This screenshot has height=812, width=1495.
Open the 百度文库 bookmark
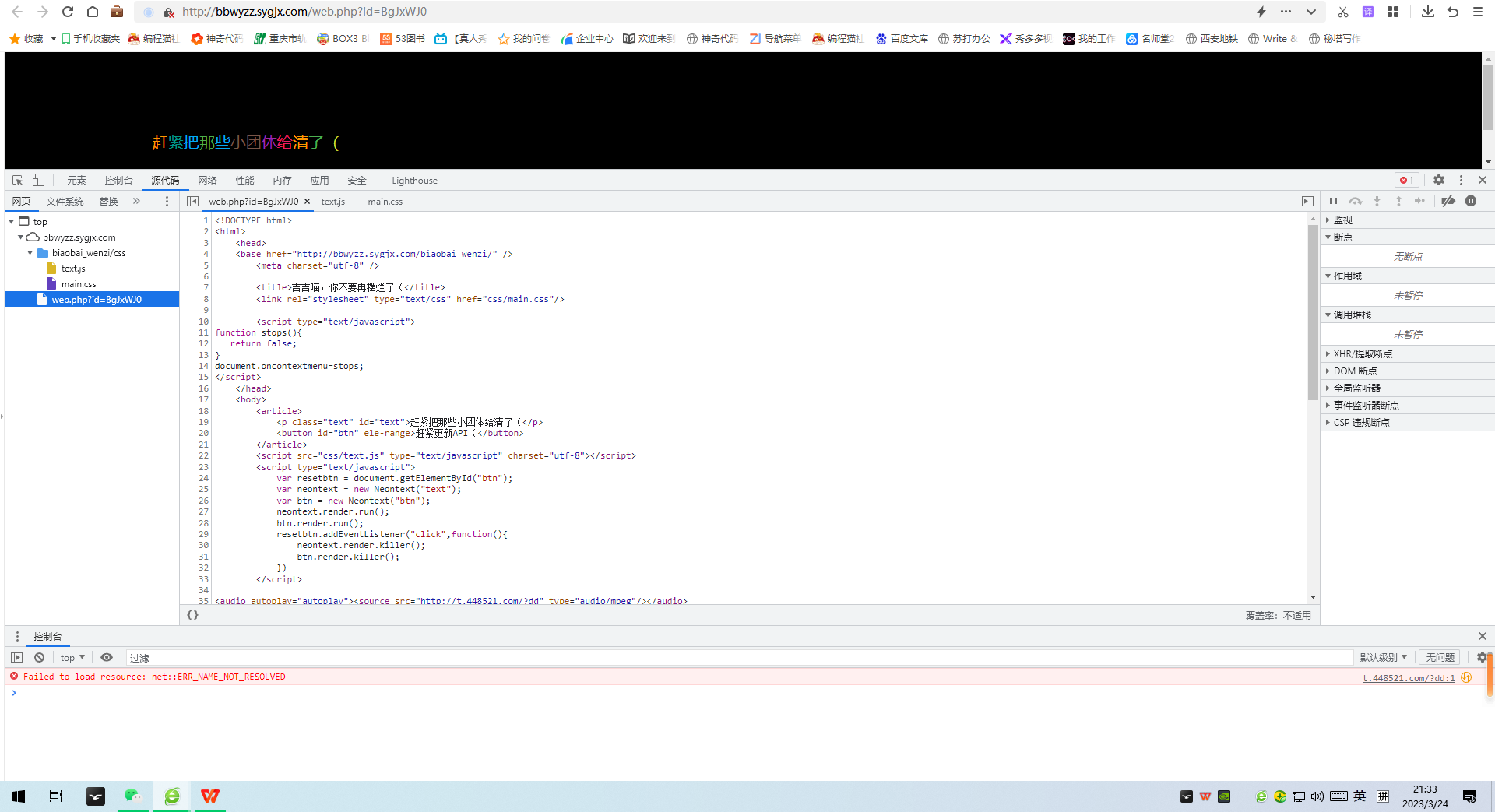(902, 38)
